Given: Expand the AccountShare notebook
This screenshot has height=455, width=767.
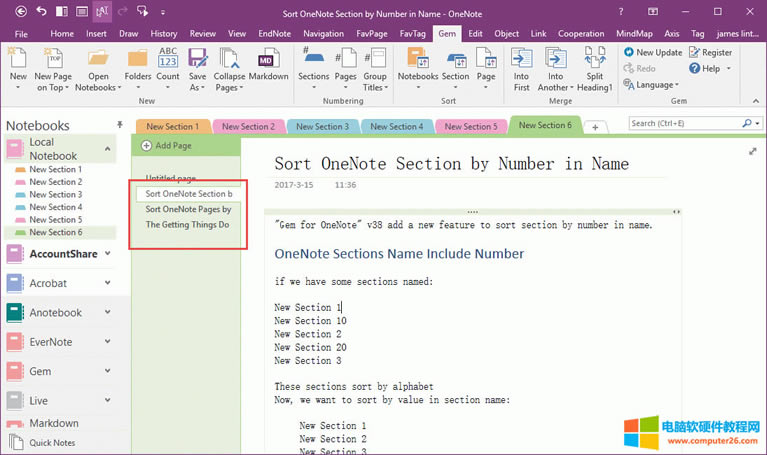Looking at the screenshot, I should 106,254.
